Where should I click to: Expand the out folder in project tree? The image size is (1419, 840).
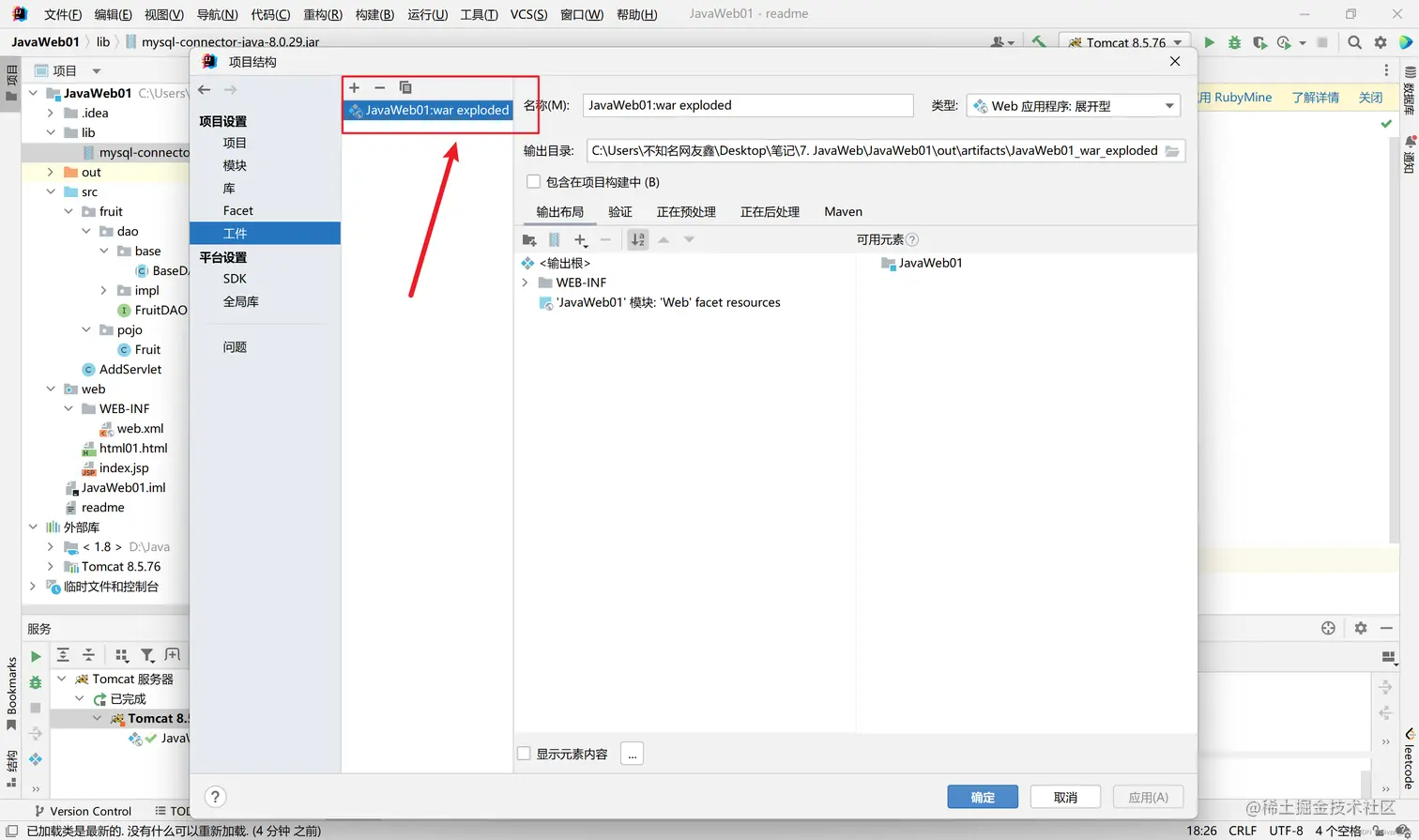(51, 172)
